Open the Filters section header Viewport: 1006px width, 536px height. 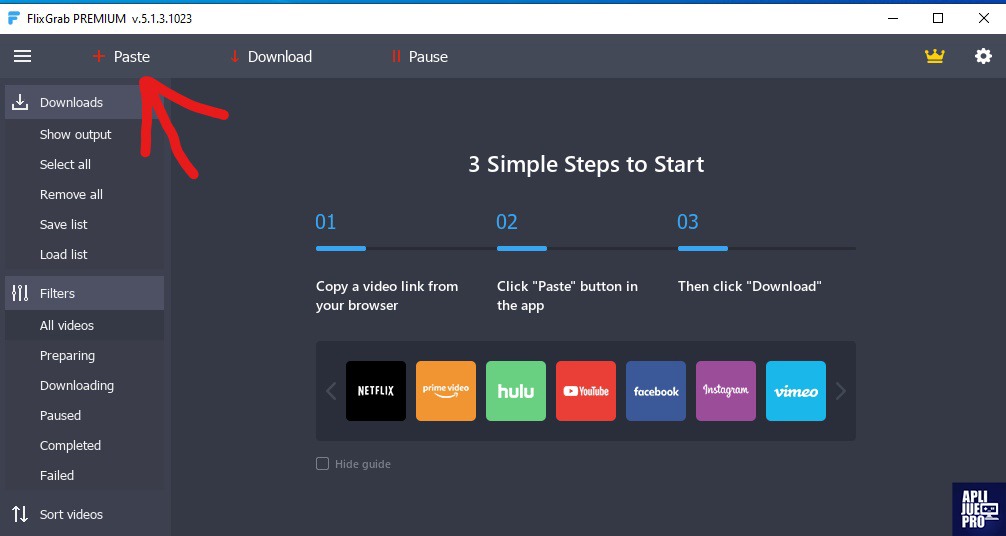pos(85,293)
